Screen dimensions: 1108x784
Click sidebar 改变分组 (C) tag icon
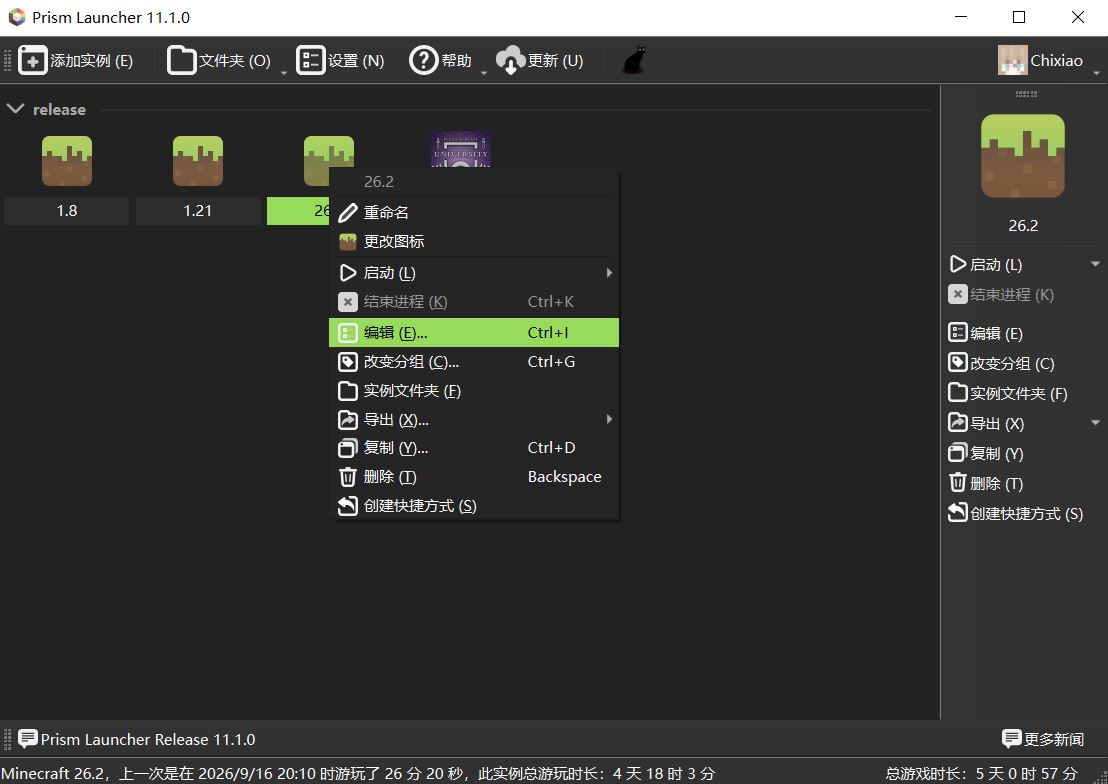pos(957,363)
